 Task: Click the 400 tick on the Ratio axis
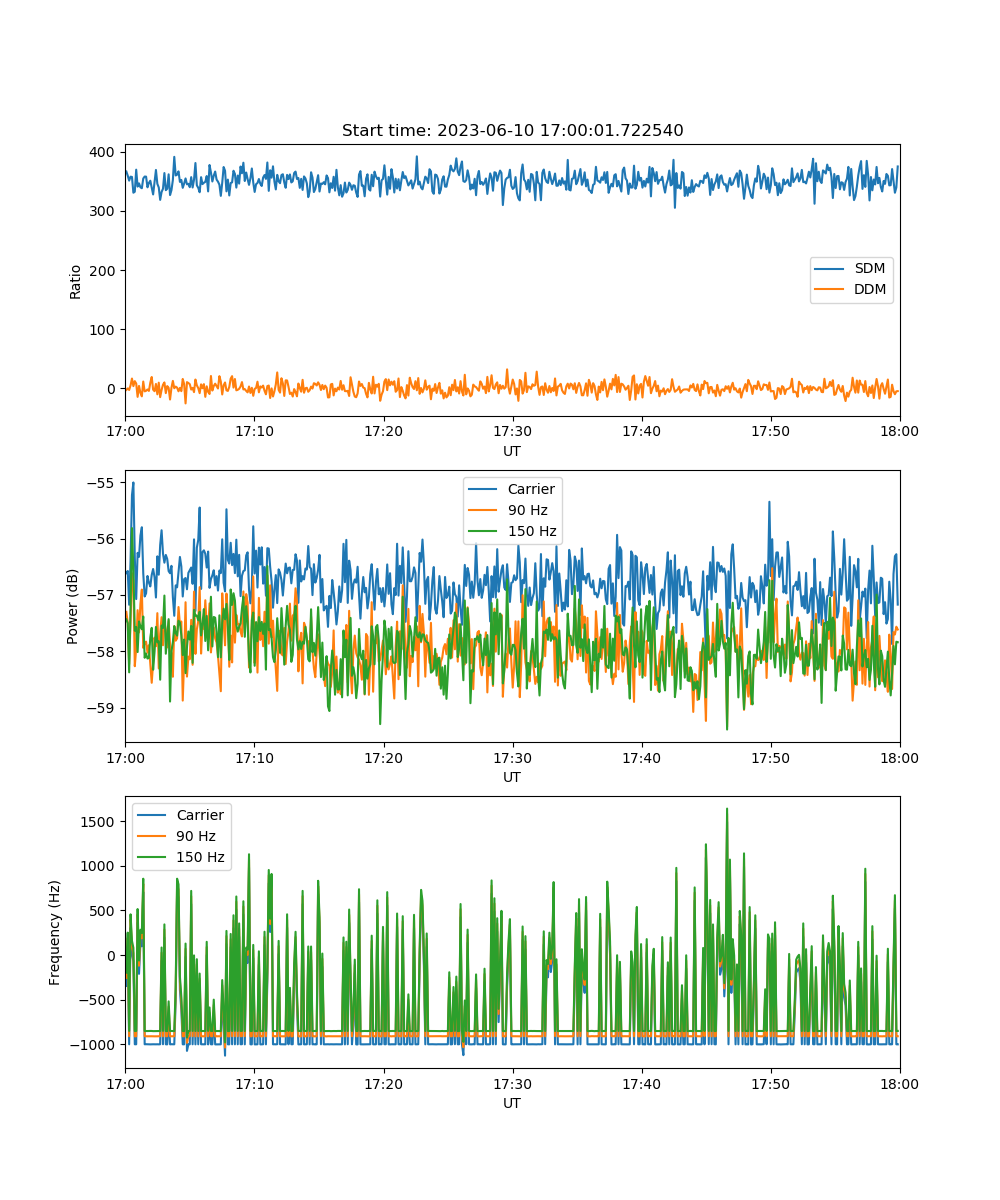[x=104, y=152]
